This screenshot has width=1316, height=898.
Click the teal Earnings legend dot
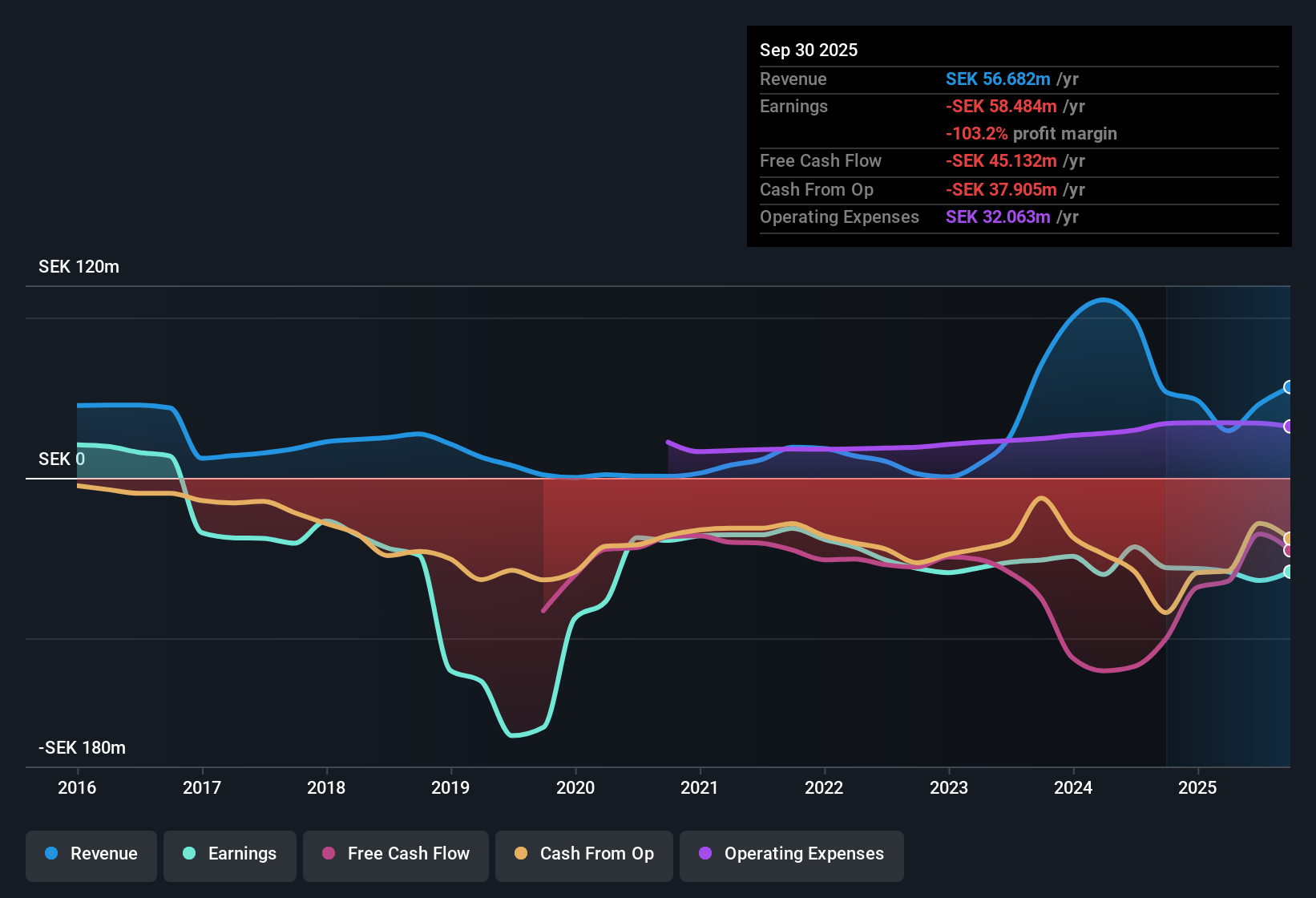[189, 854]
